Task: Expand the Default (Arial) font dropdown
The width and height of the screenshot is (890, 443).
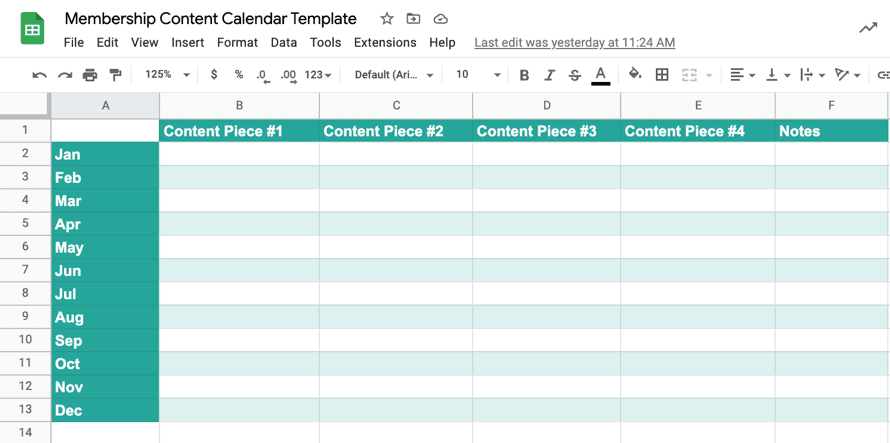Action: click(394, 75)
